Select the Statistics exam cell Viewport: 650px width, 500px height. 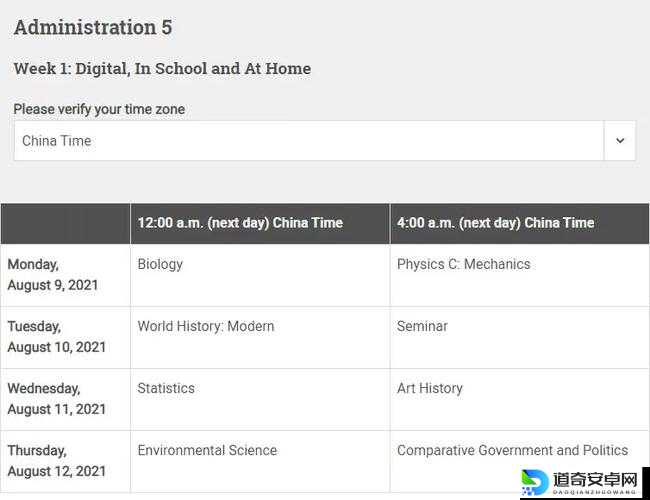click(166, 388)
